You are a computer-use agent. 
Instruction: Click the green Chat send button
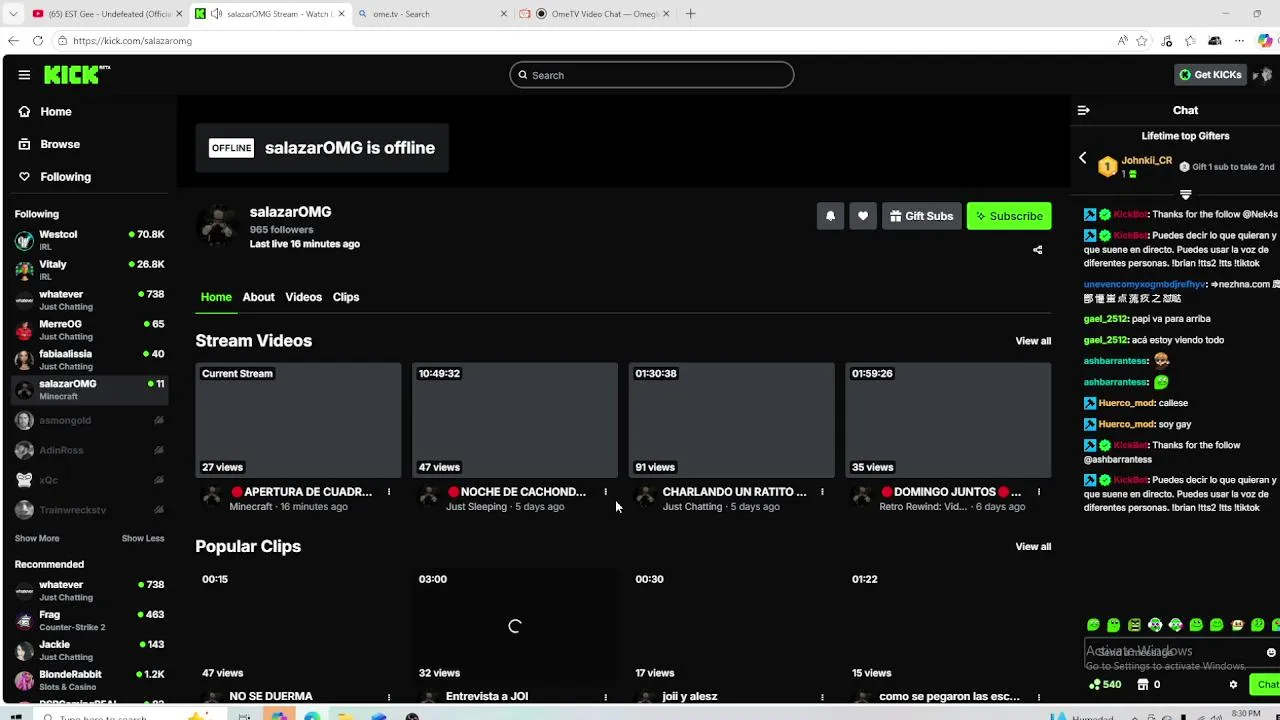(x=1266, y=685)
